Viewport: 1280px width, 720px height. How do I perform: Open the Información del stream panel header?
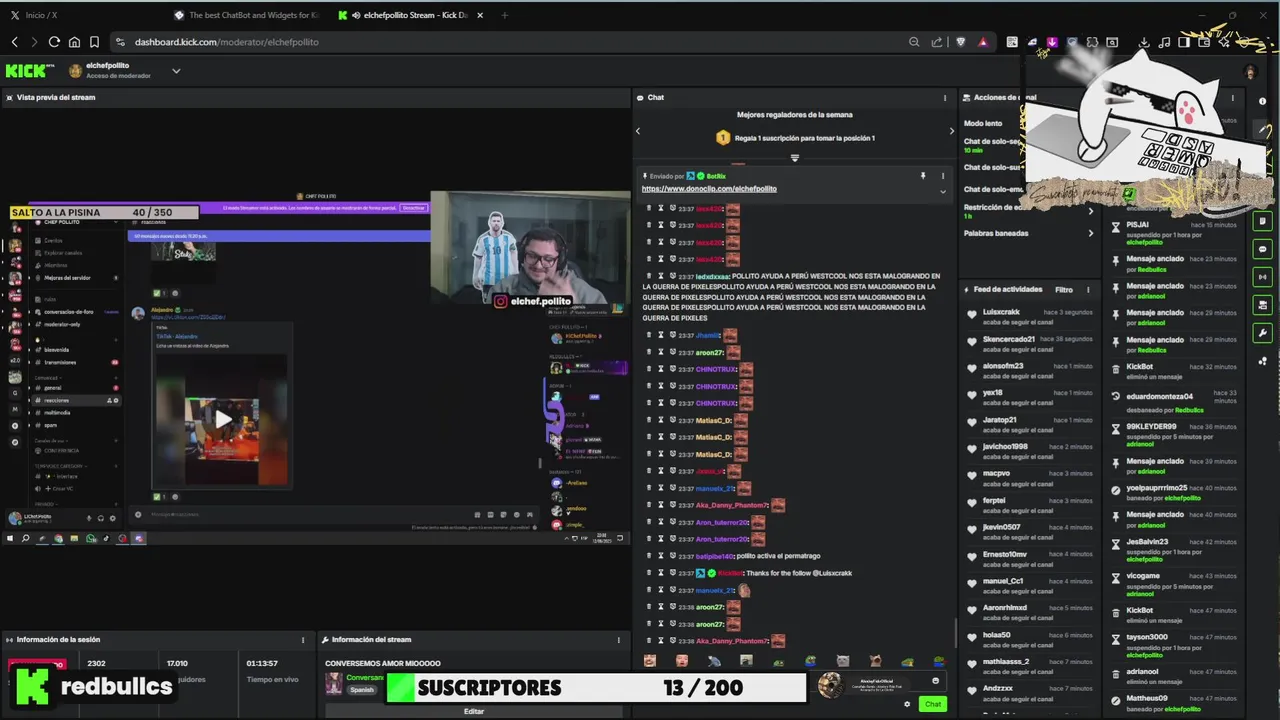pyautogui.click(x=472, y=640)
